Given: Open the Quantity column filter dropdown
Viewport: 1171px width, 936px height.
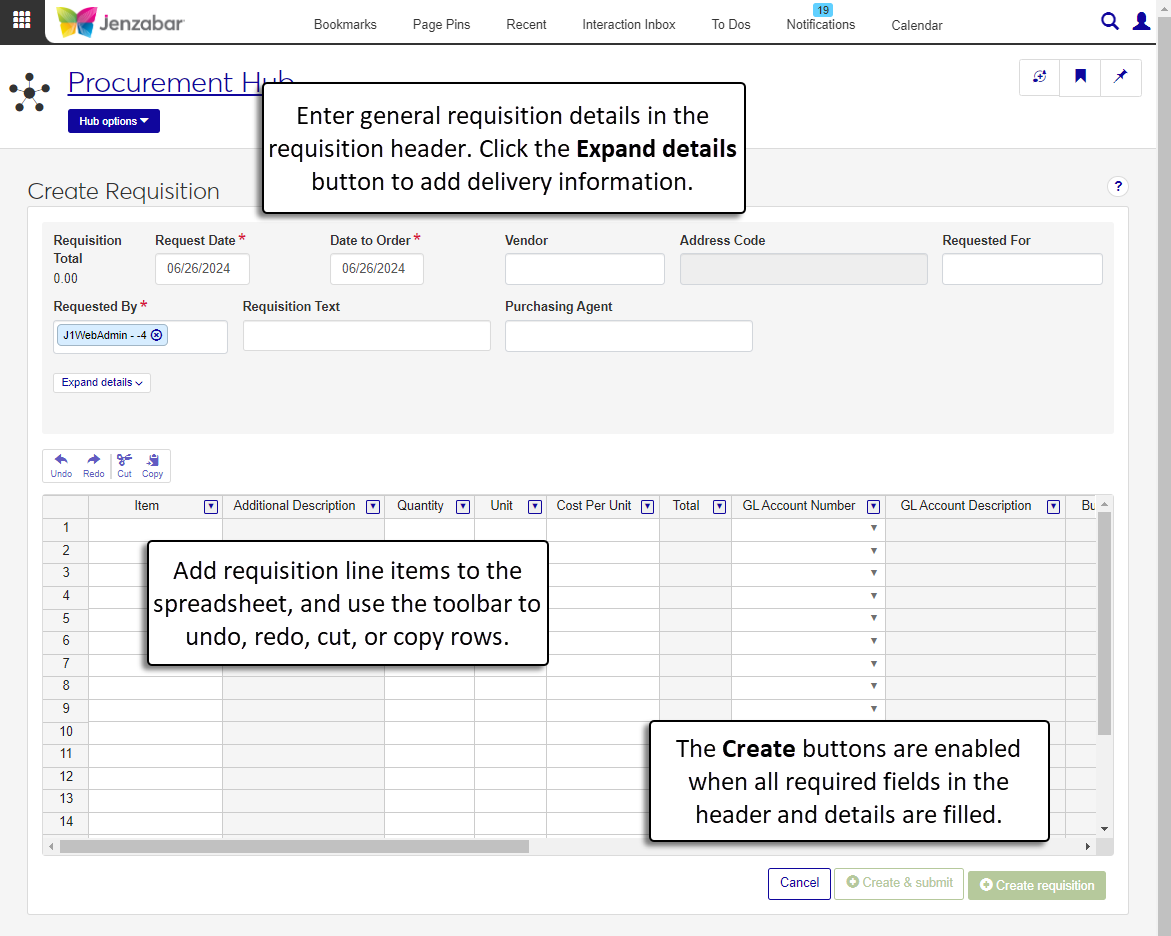Looking at the screenshot, I should (x=462, y=507).
